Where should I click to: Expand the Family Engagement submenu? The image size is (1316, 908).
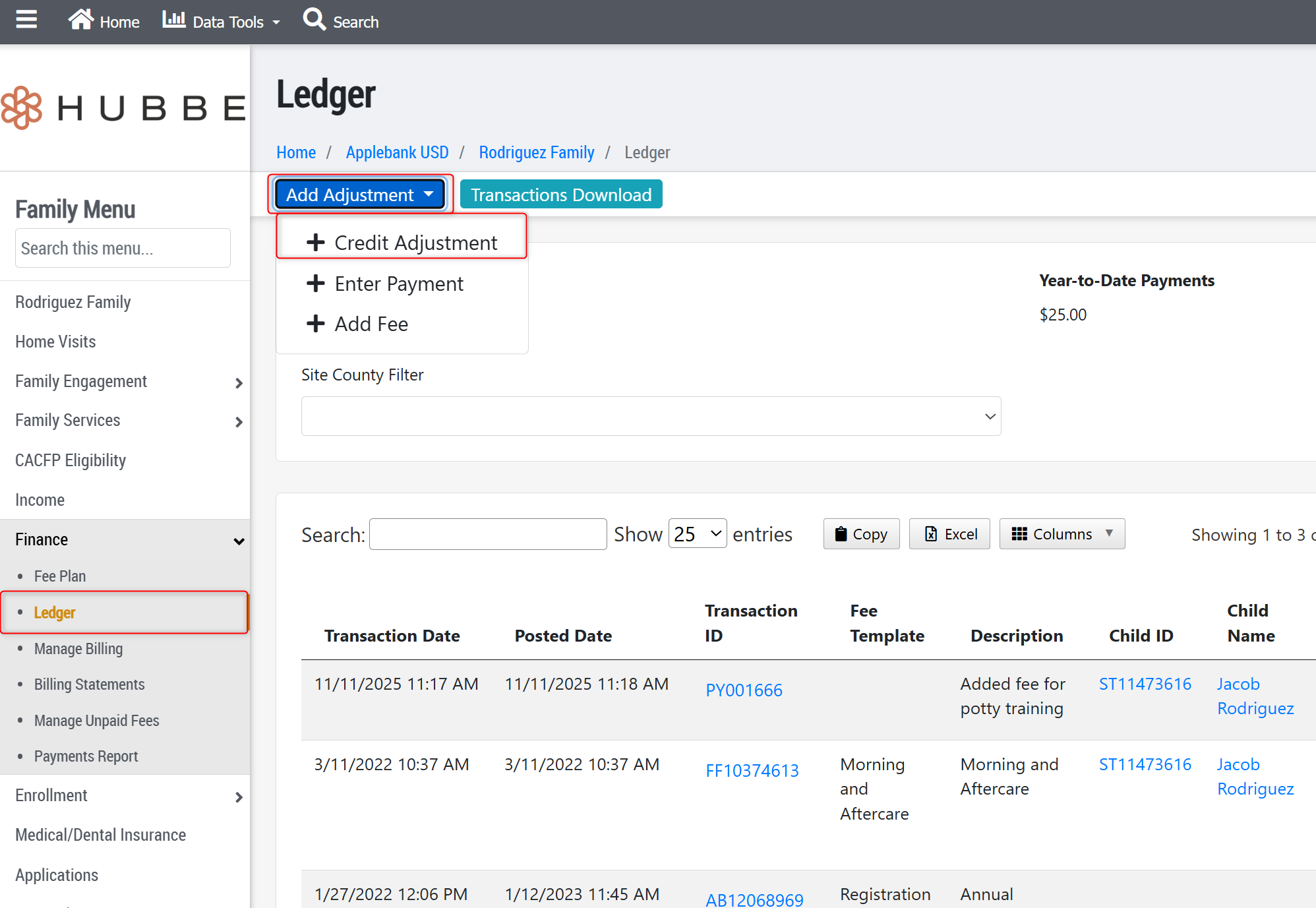point(239,382)
